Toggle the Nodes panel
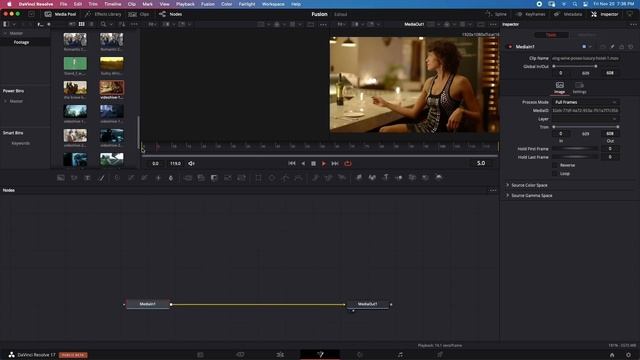Viewport: 640px width, 360px height. tap(171, 14)
